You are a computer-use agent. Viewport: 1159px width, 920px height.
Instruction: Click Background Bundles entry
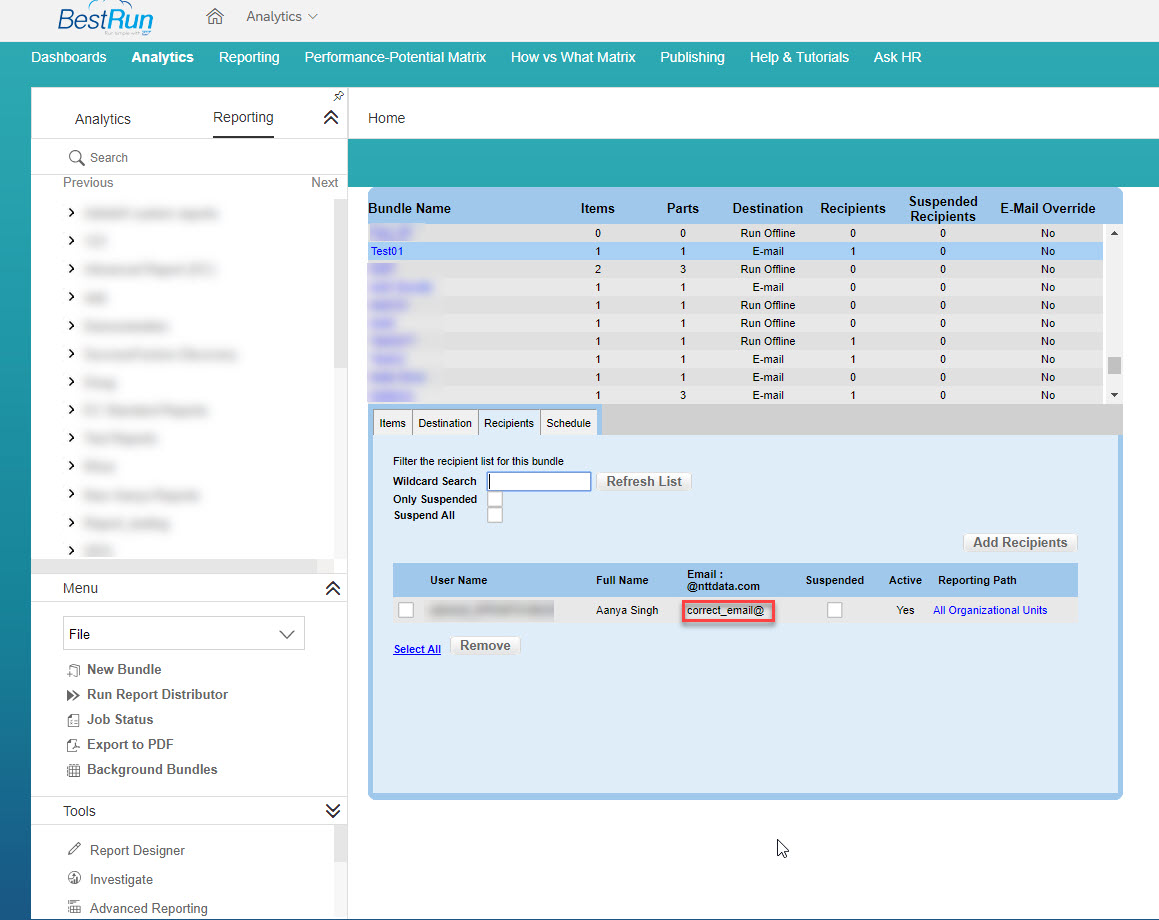click(x=152, y=770)
